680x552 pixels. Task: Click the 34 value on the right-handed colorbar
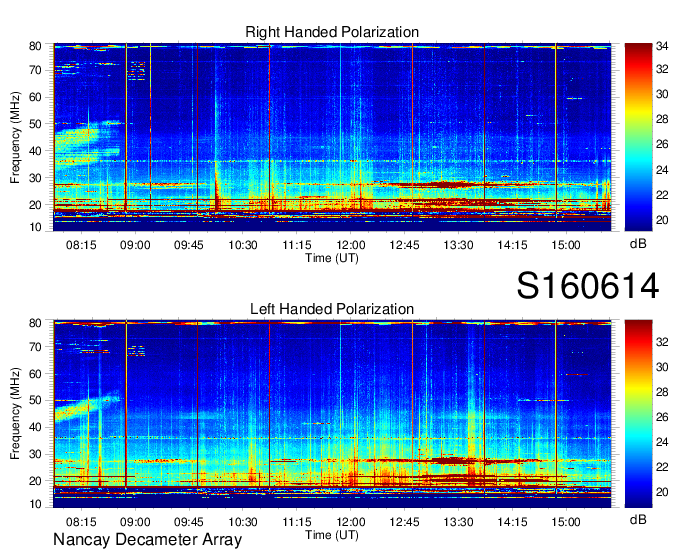662,46
